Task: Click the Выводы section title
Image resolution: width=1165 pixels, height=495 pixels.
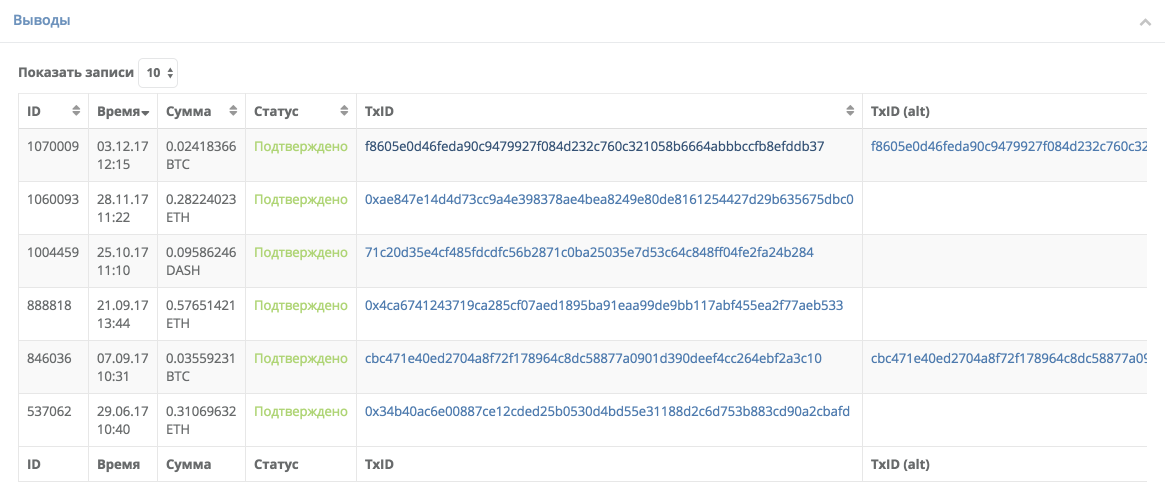Action: [x=41, y=20]
